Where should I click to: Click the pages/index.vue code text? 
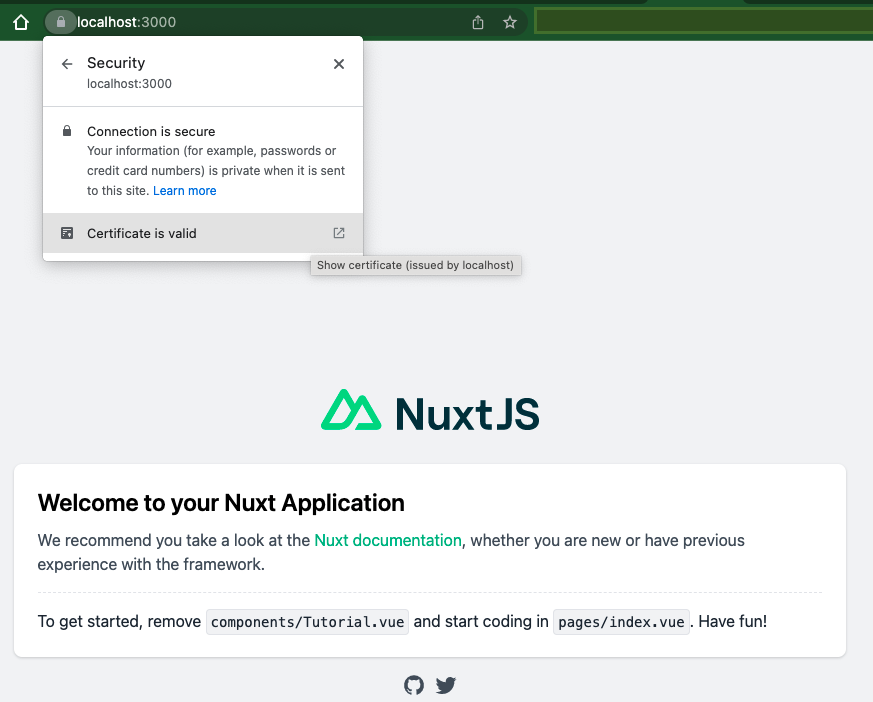pos(621,622)
